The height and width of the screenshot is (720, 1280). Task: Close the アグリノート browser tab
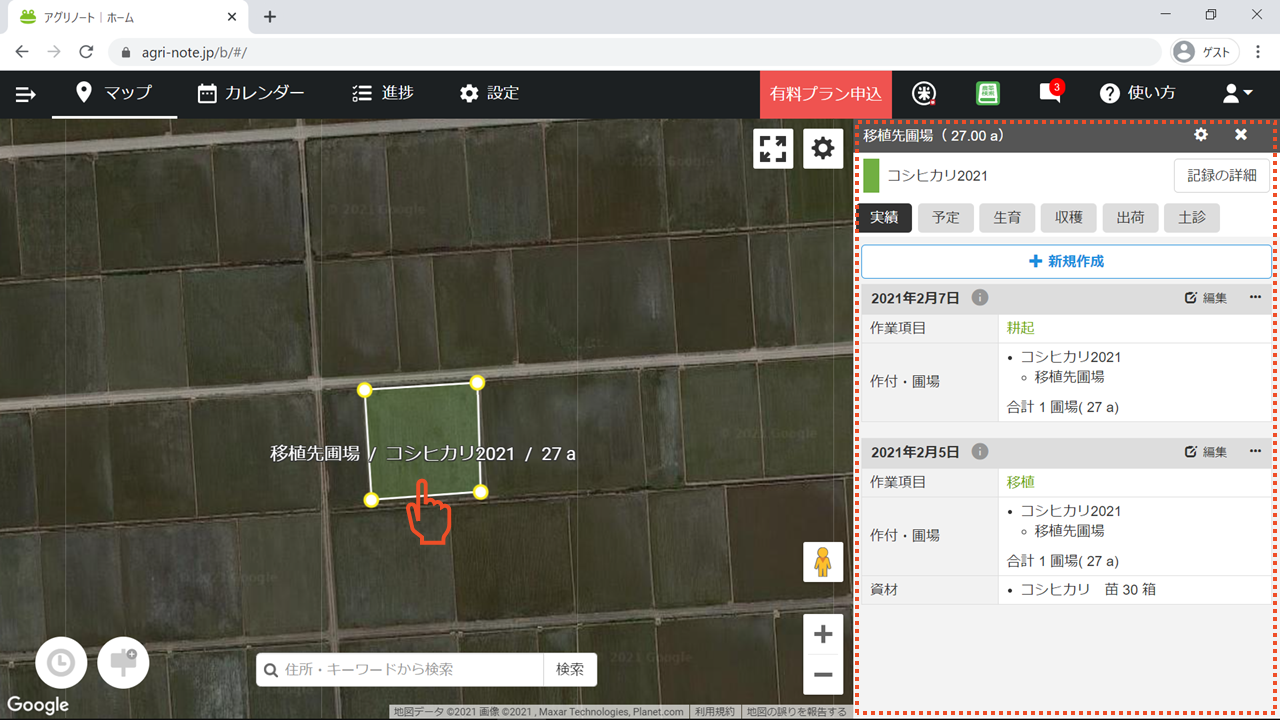coord(233,17)
